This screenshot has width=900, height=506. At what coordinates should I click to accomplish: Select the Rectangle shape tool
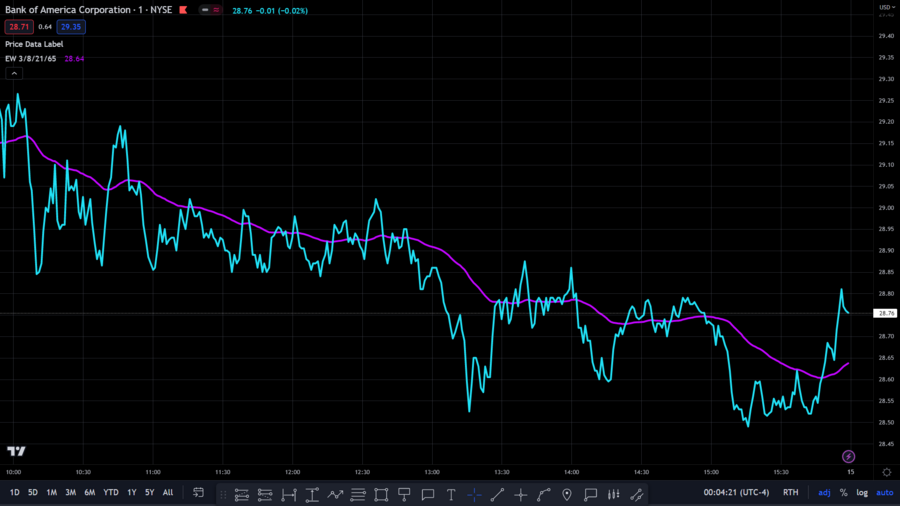pos(381,495)
